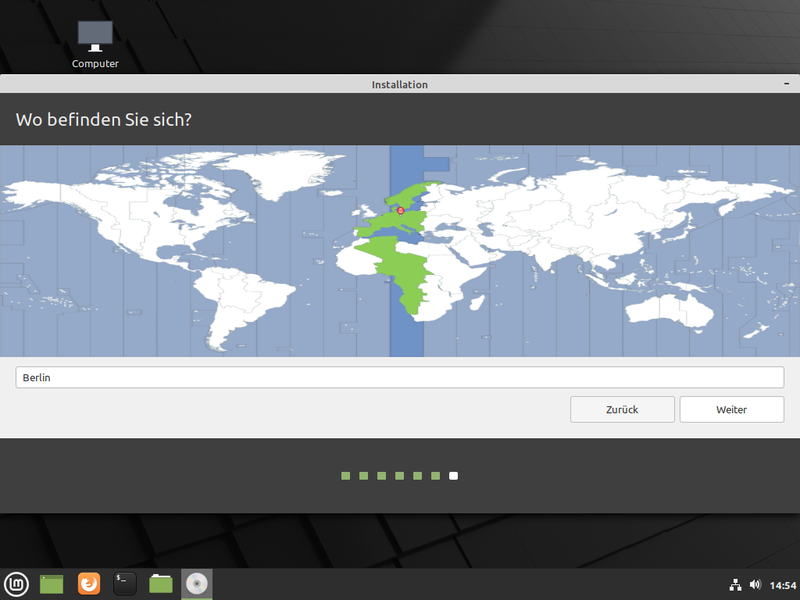Minimize the Installation window
Image resolution: width=800 pixels, height=600 pixels.
(786, 84)
